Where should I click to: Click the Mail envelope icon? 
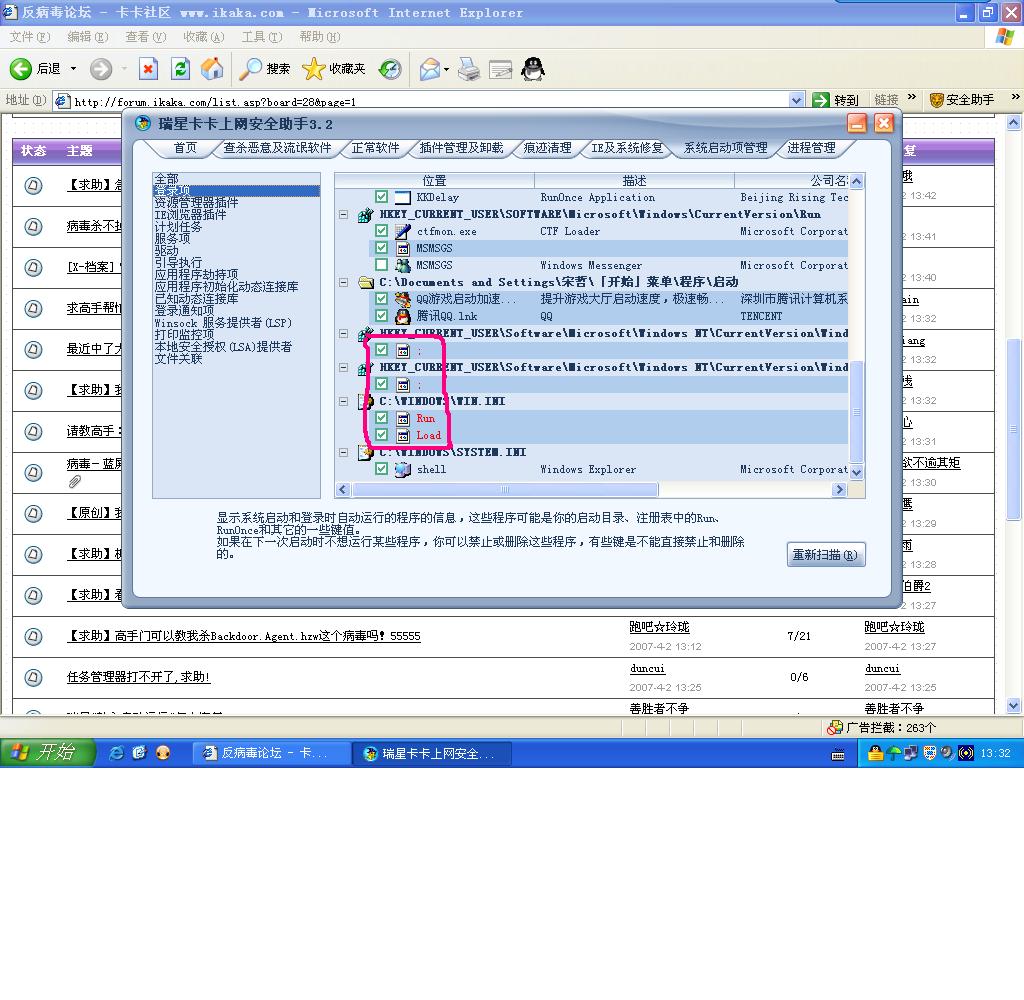(430, 69)
